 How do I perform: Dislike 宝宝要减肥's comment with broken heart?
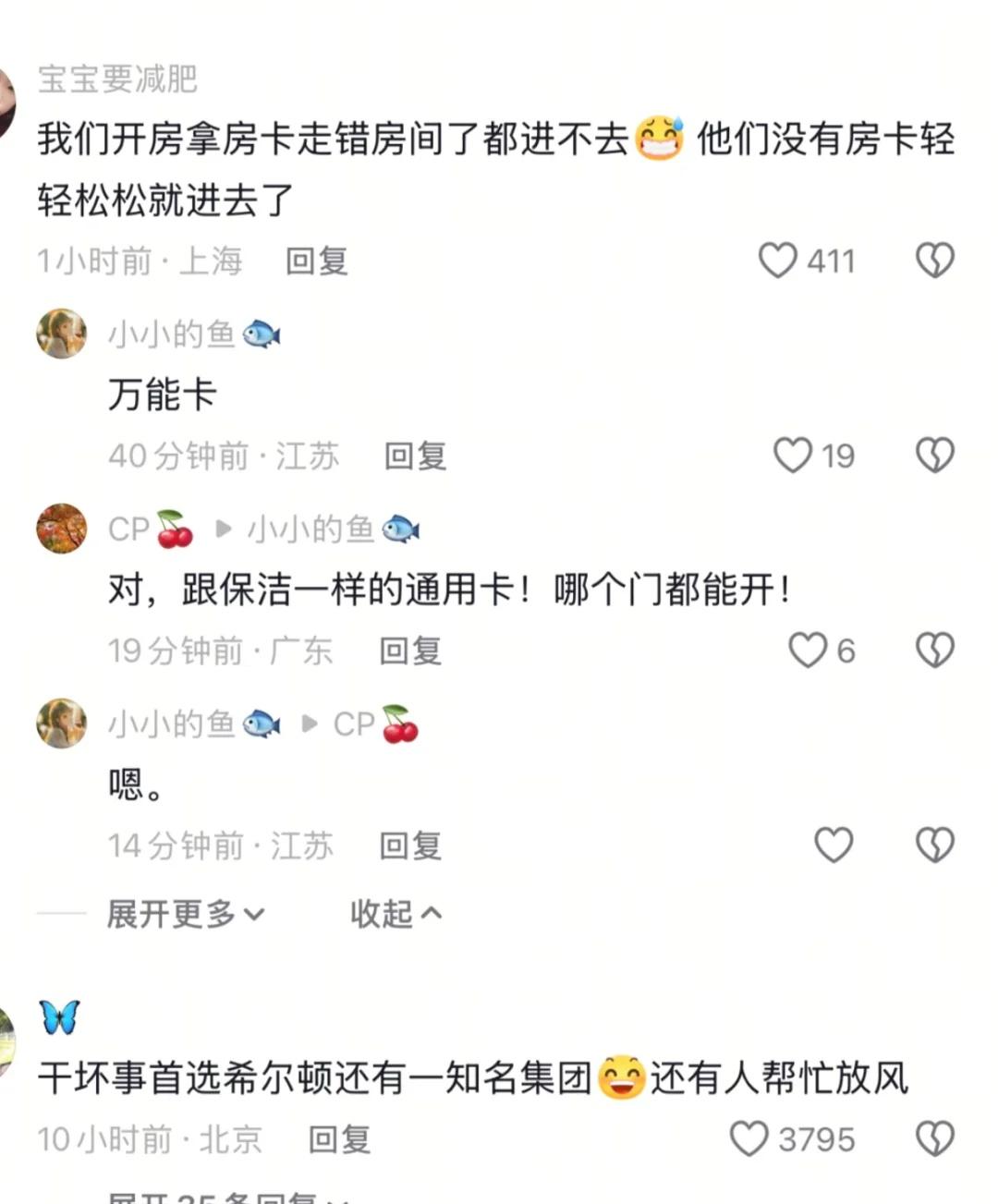934,261
